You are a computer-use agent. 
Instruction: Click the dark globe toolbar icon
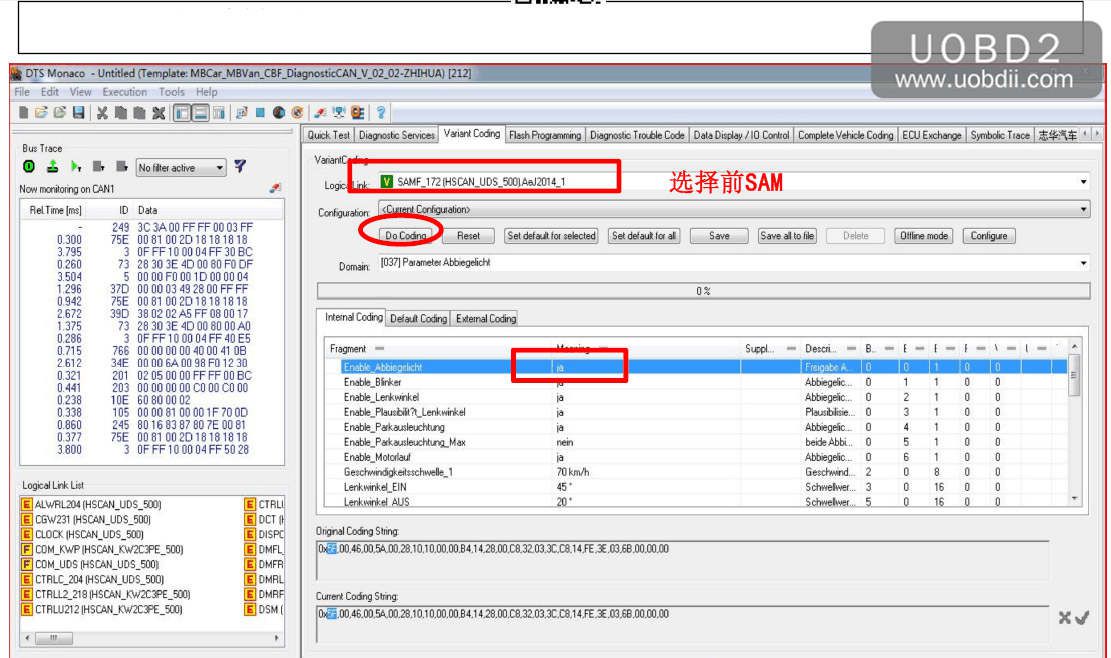pyautogui.click(x=279, y=113)
